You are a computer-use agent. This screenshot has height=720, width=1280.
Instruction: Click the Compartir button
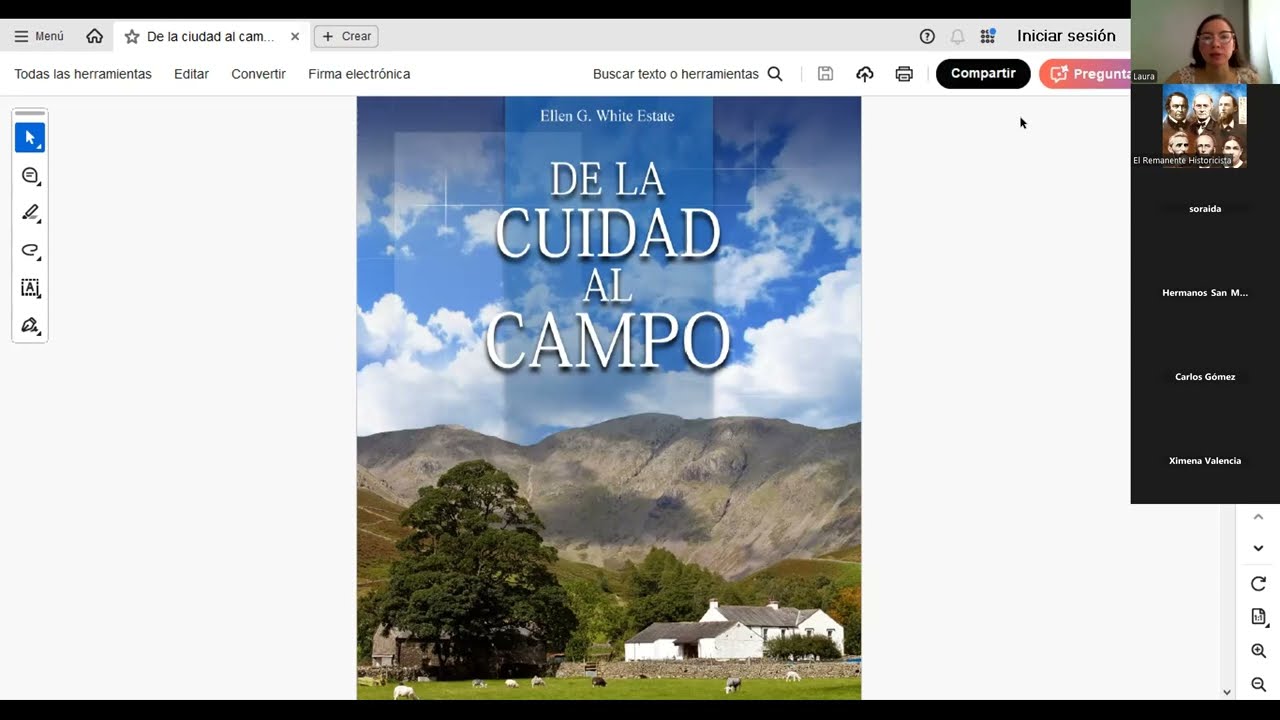983,73
